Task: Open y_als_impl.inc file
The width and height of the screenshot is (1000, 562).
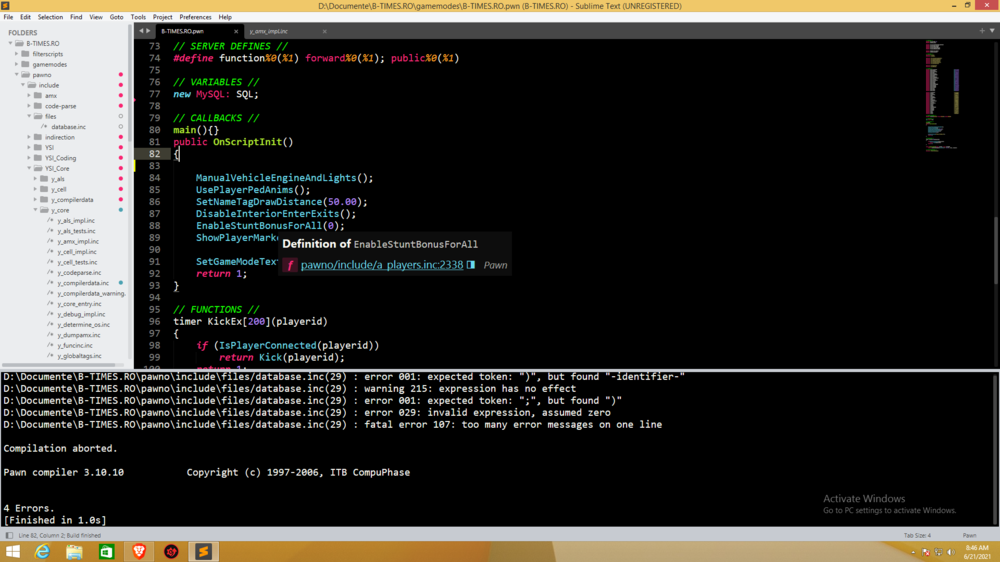Action: 76,221
